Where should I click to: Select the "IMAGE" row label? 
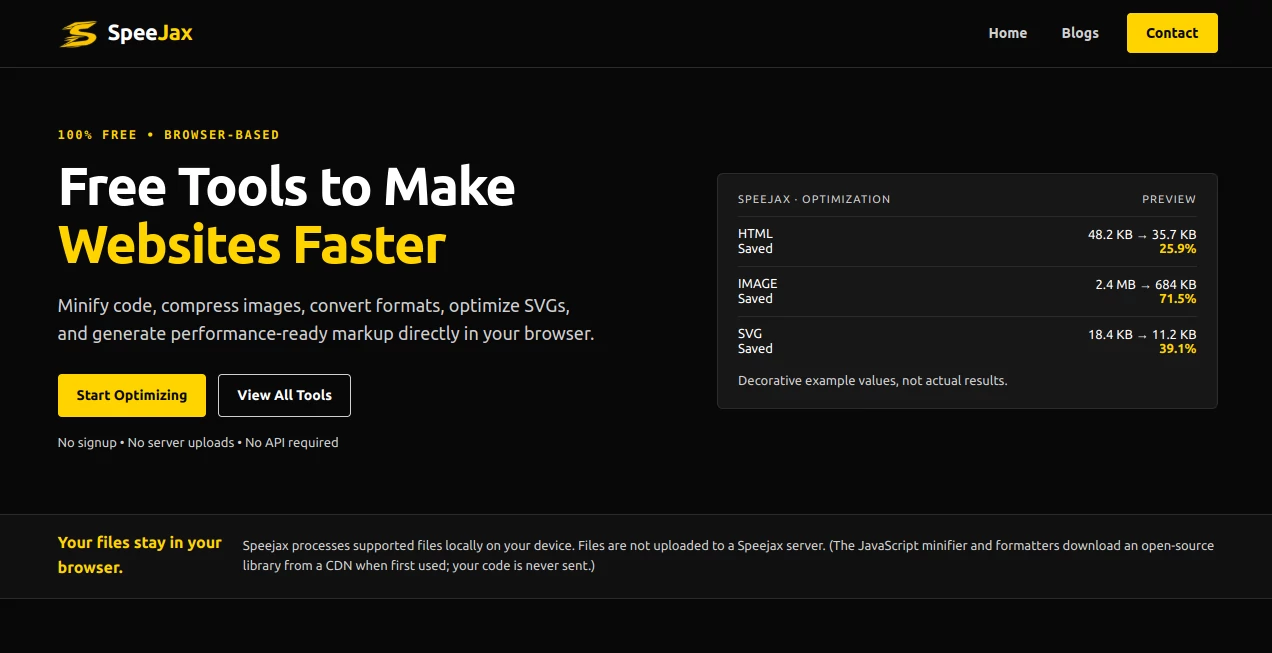pos(758,284)
